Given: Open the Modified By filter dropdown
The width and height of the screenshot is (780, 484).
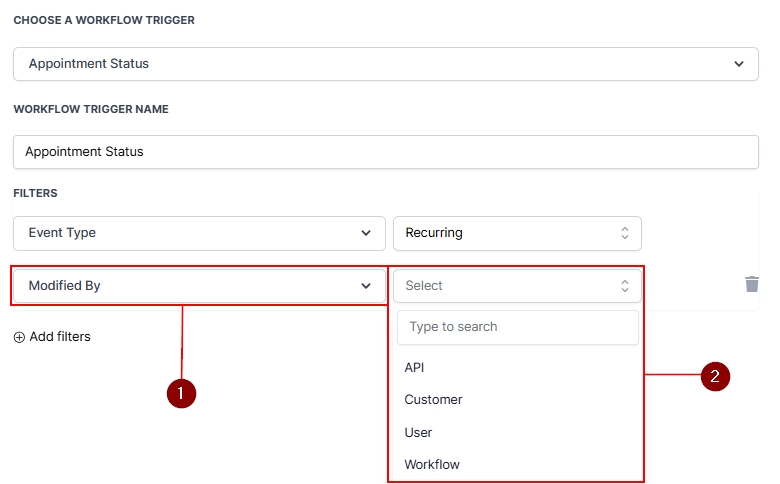Looking at the screenshot, I should pos(199,286).
